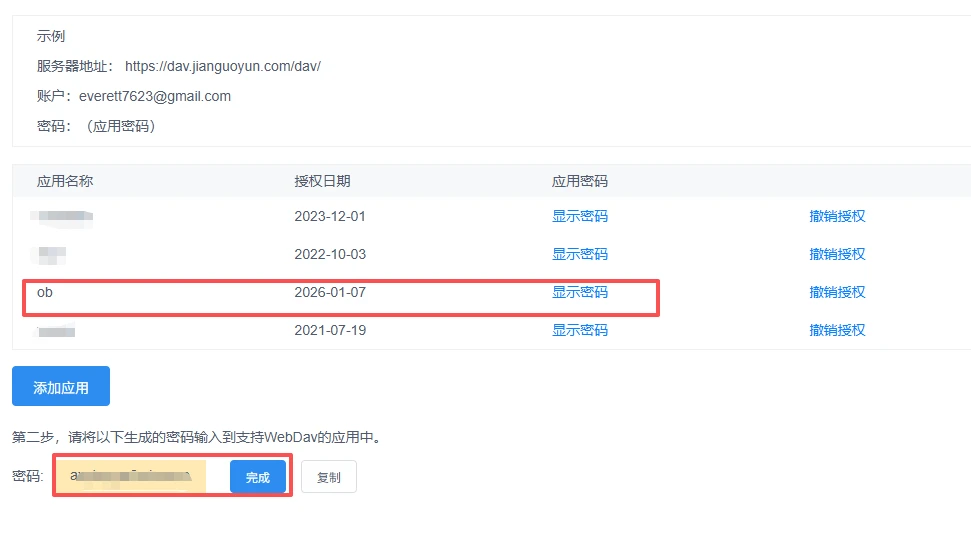This screenshot has width=971, height=548.
Task: Click the everett7623@gmail.com account text
Action: (x=155, y=96)
